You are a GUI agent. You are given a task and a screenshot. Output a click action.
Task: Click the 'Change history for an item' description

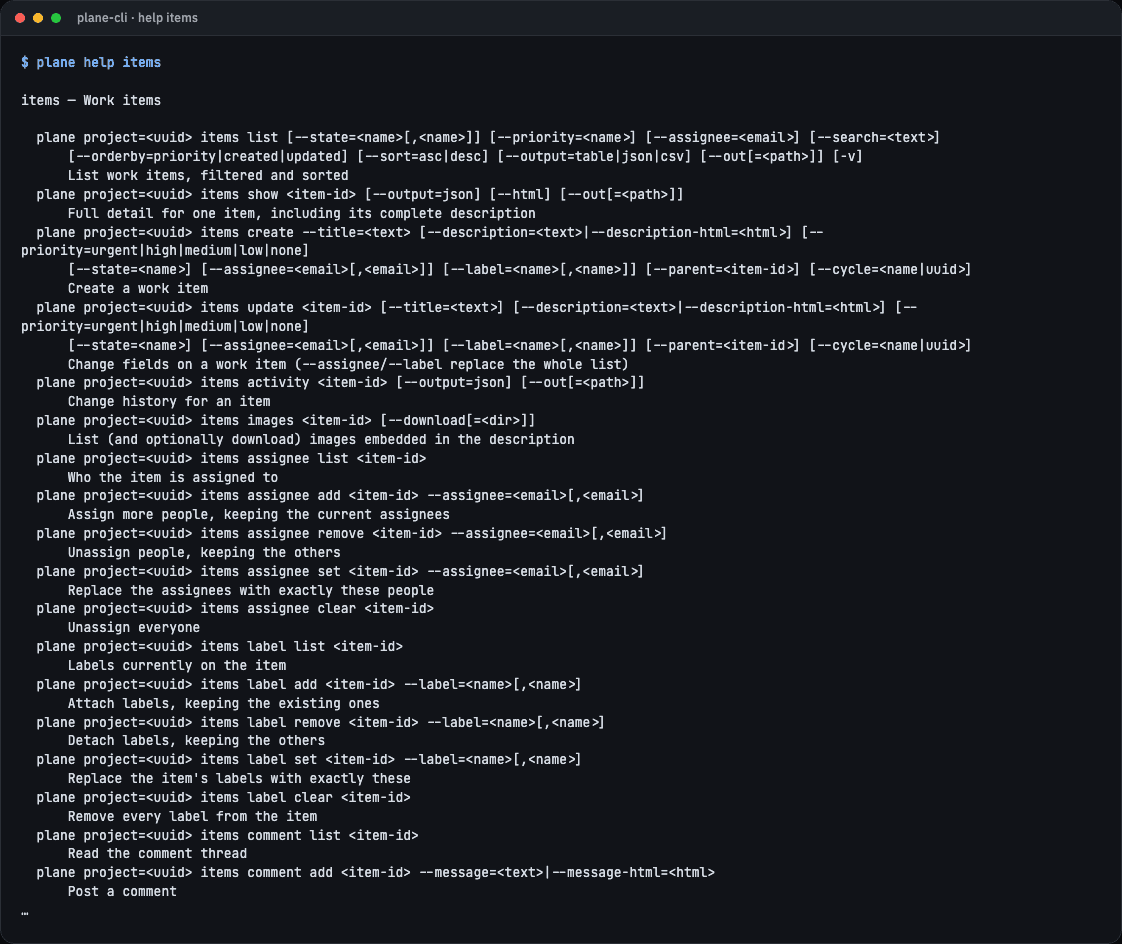tap(169, 402)
